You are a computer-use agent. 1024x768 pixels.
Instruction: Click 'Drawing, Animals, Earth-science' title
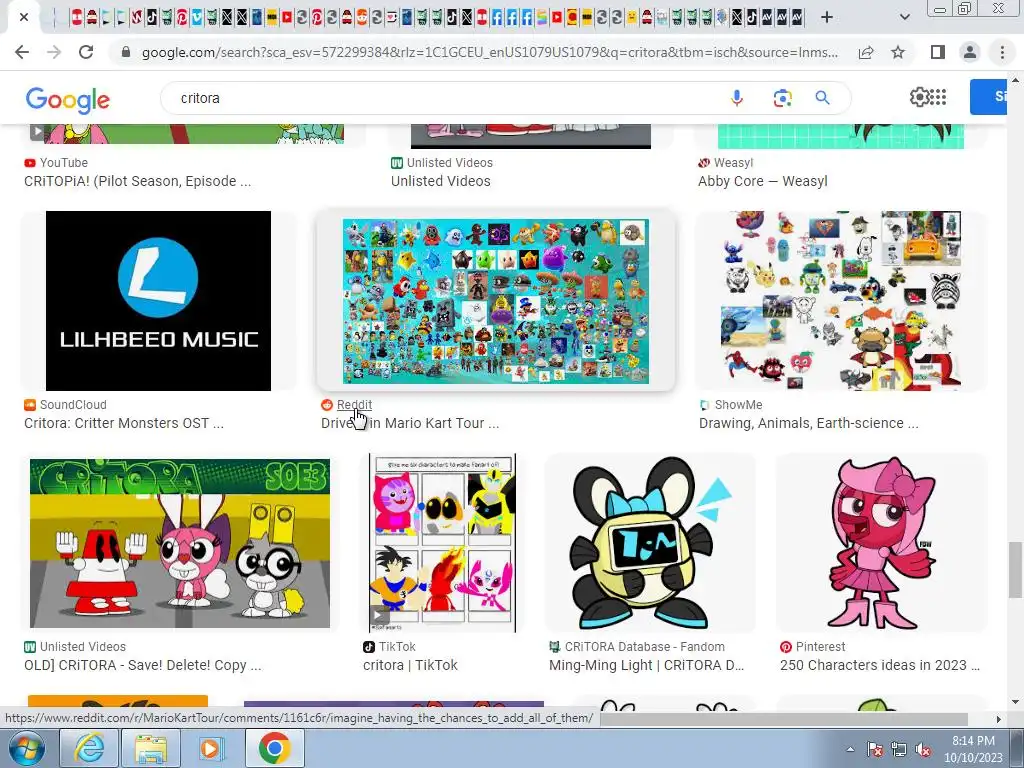[x=808, y=423]
